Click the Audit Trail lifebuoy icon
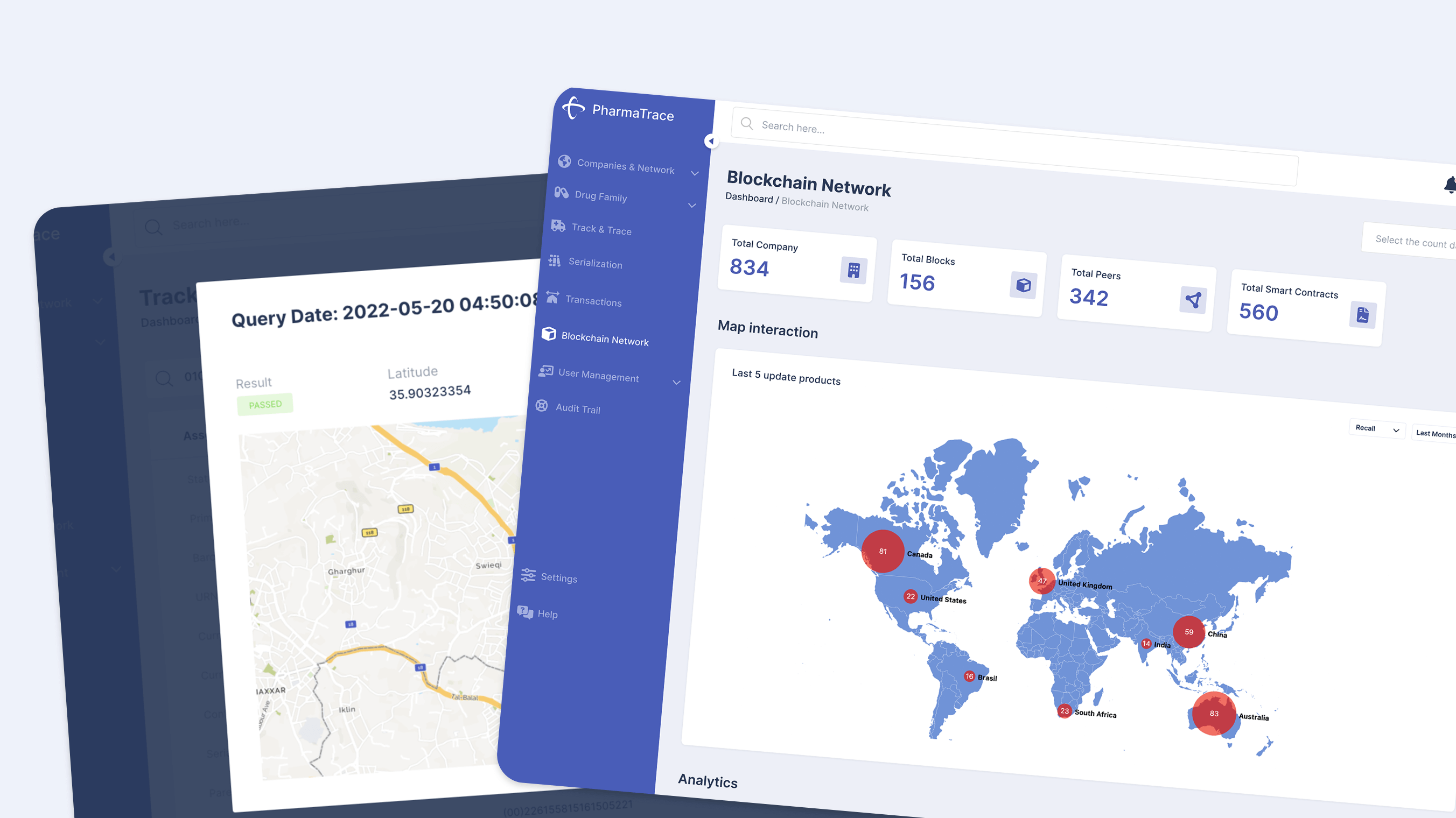 tap(542, 406)
